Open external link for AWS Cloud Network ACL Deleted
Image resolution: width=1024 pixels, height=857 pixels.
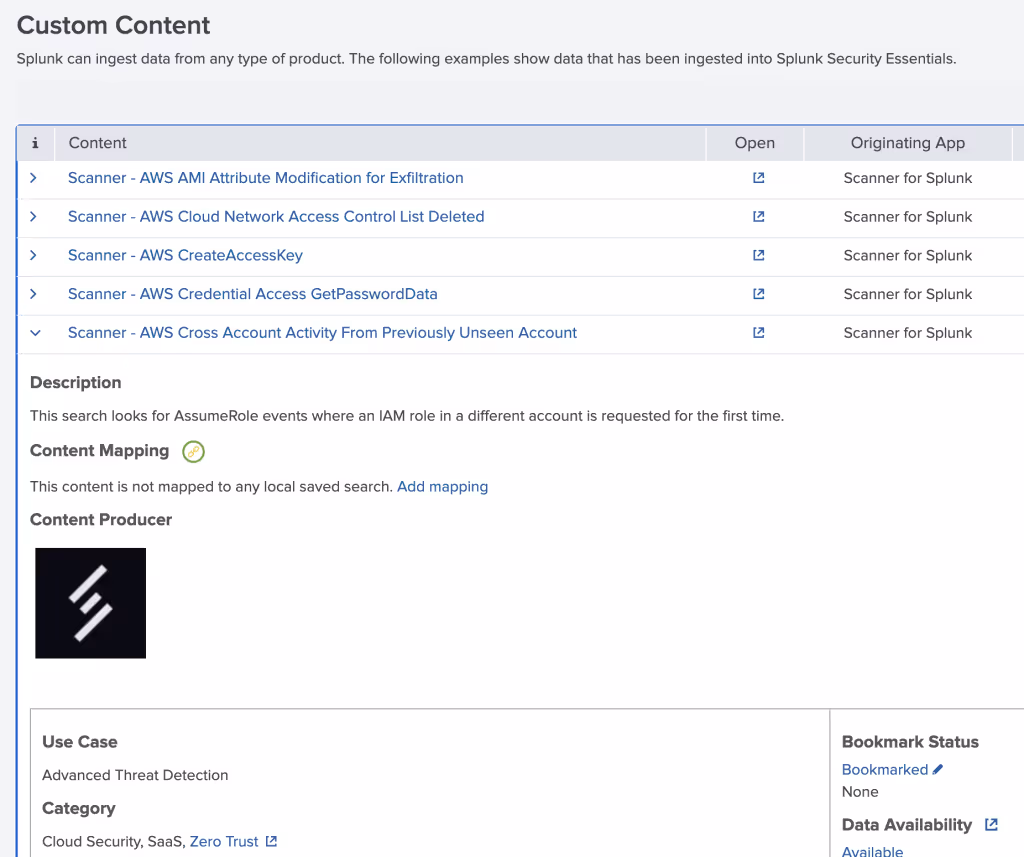coord(758,216)
